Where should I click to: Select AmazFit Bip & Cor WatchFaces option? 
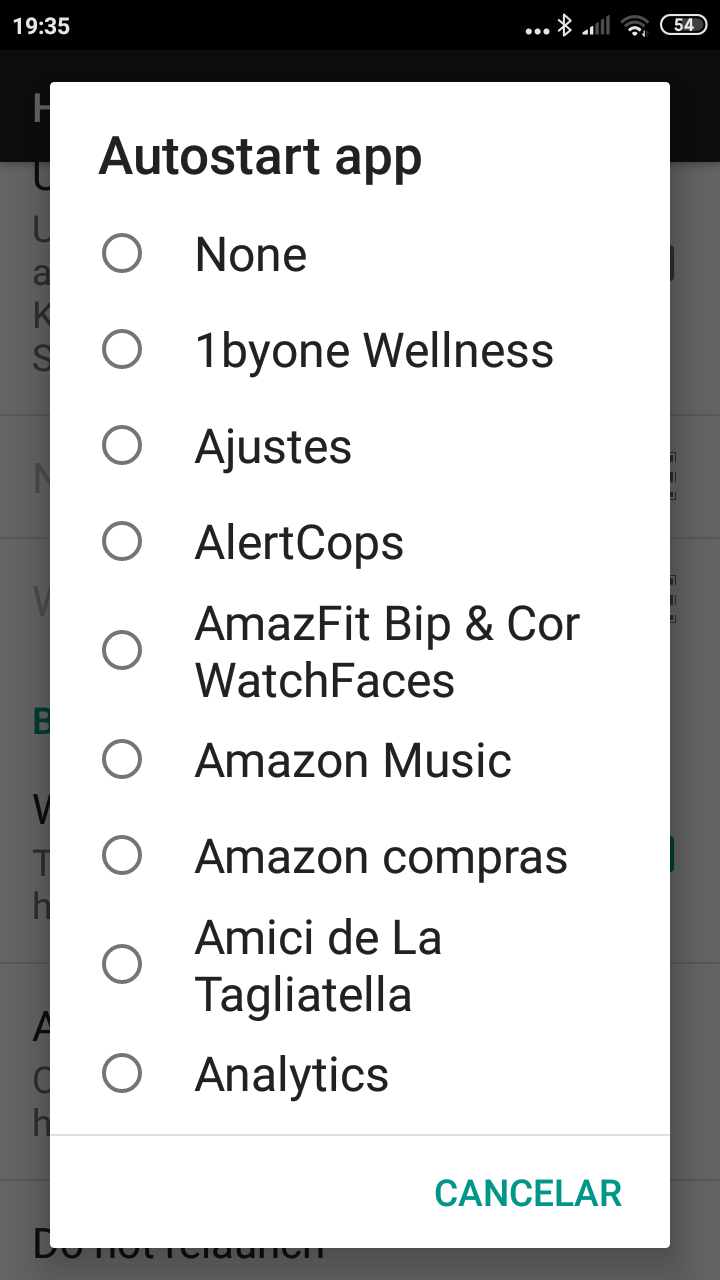click(122, 651)
